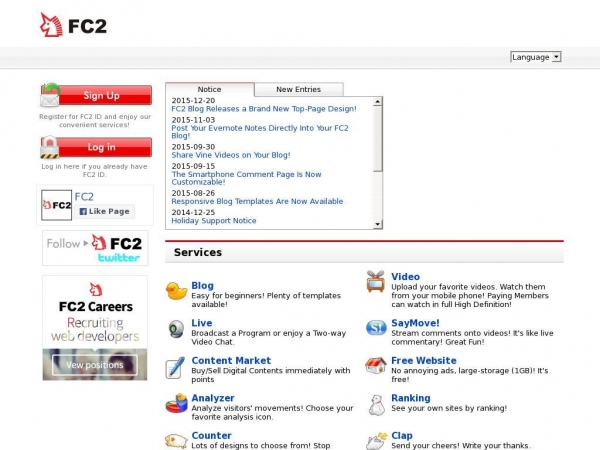Viewport: 600px width, 450px height.
Task: Open the Language dropdown
Action: tap(535, 57)
